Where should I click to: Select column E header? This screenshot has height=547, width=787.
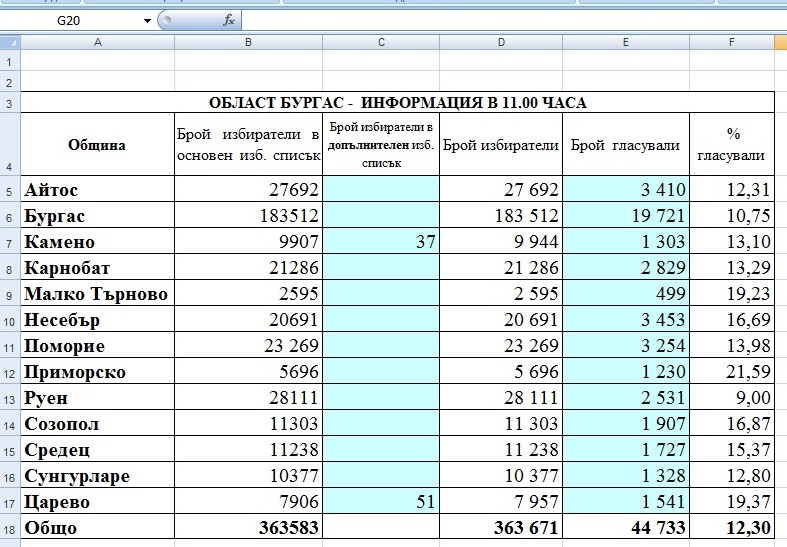(x=626, y=43)
